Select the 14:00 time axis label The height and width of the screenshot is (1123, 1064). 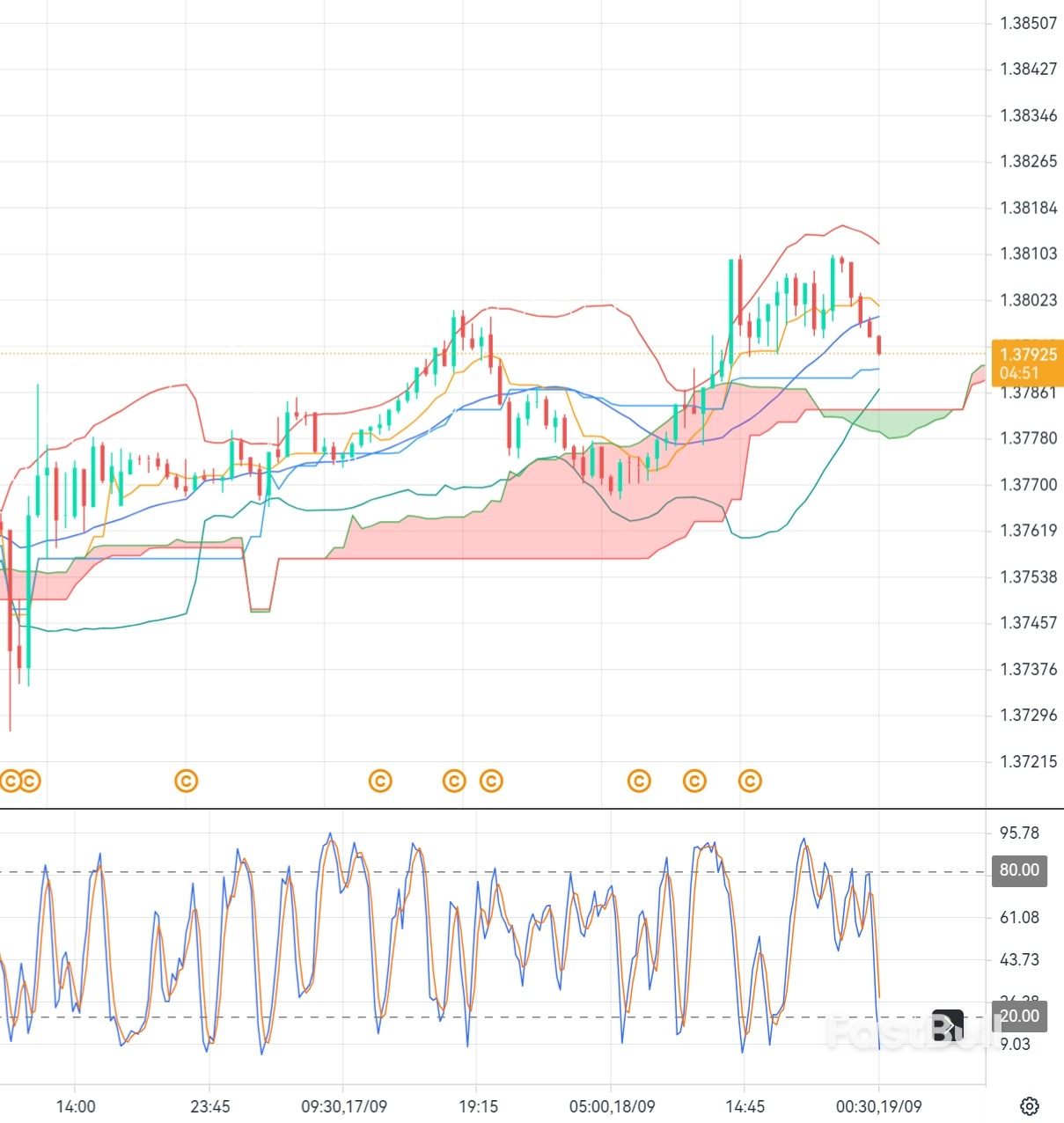coord(76,1107)
